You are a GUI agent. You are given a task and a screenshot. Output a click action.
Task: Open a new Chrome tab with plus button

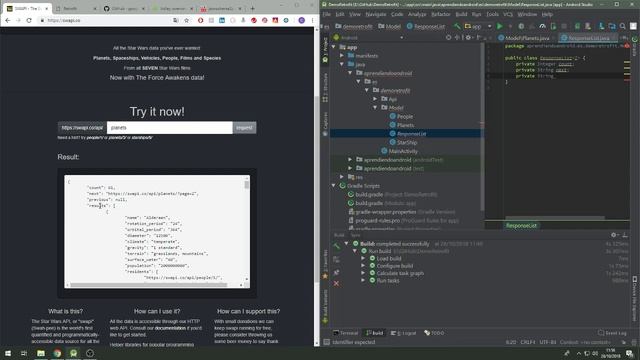pos(253,8)
